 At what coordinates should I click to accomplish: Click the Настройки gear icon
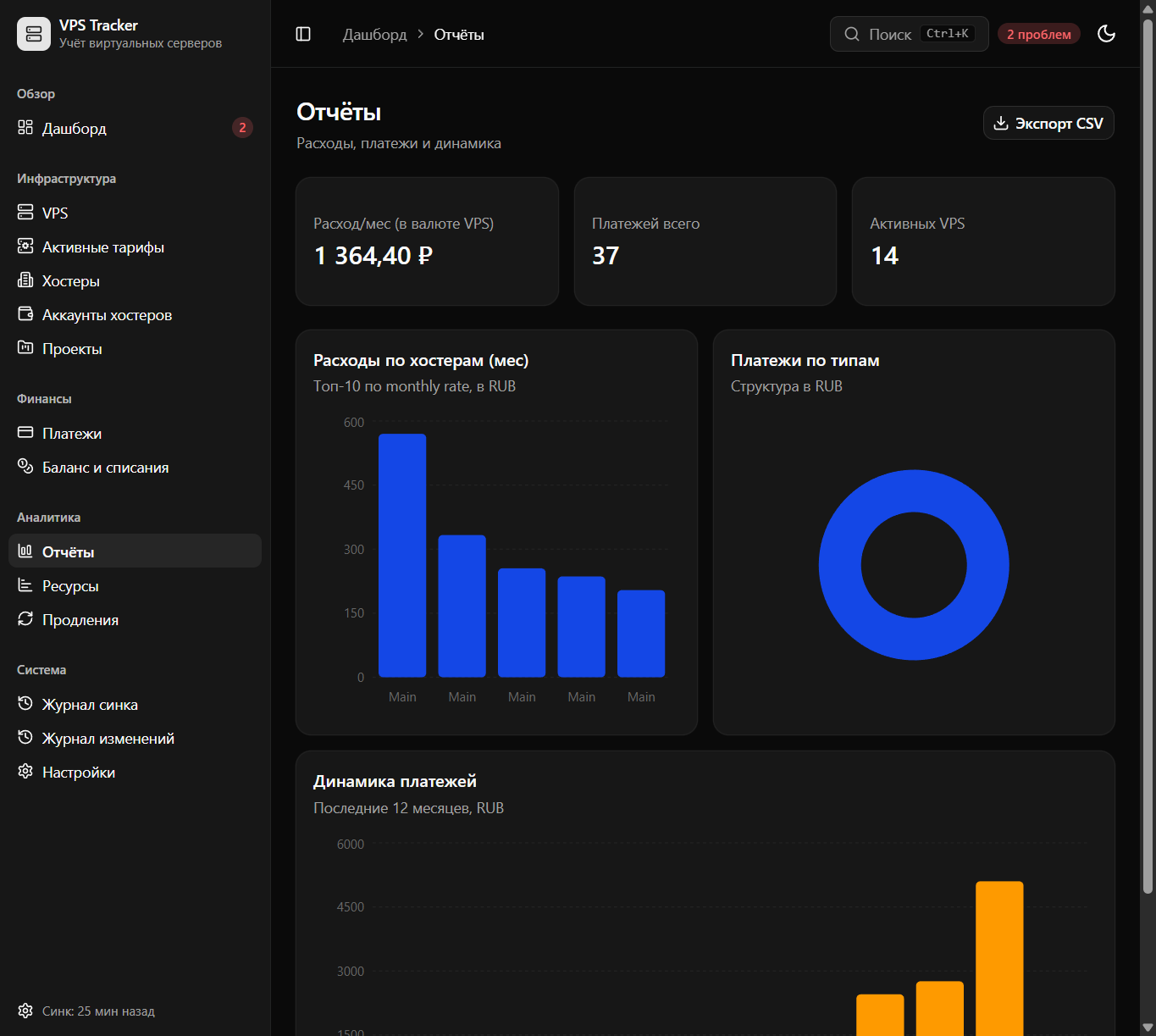click(x=25, y=771)
